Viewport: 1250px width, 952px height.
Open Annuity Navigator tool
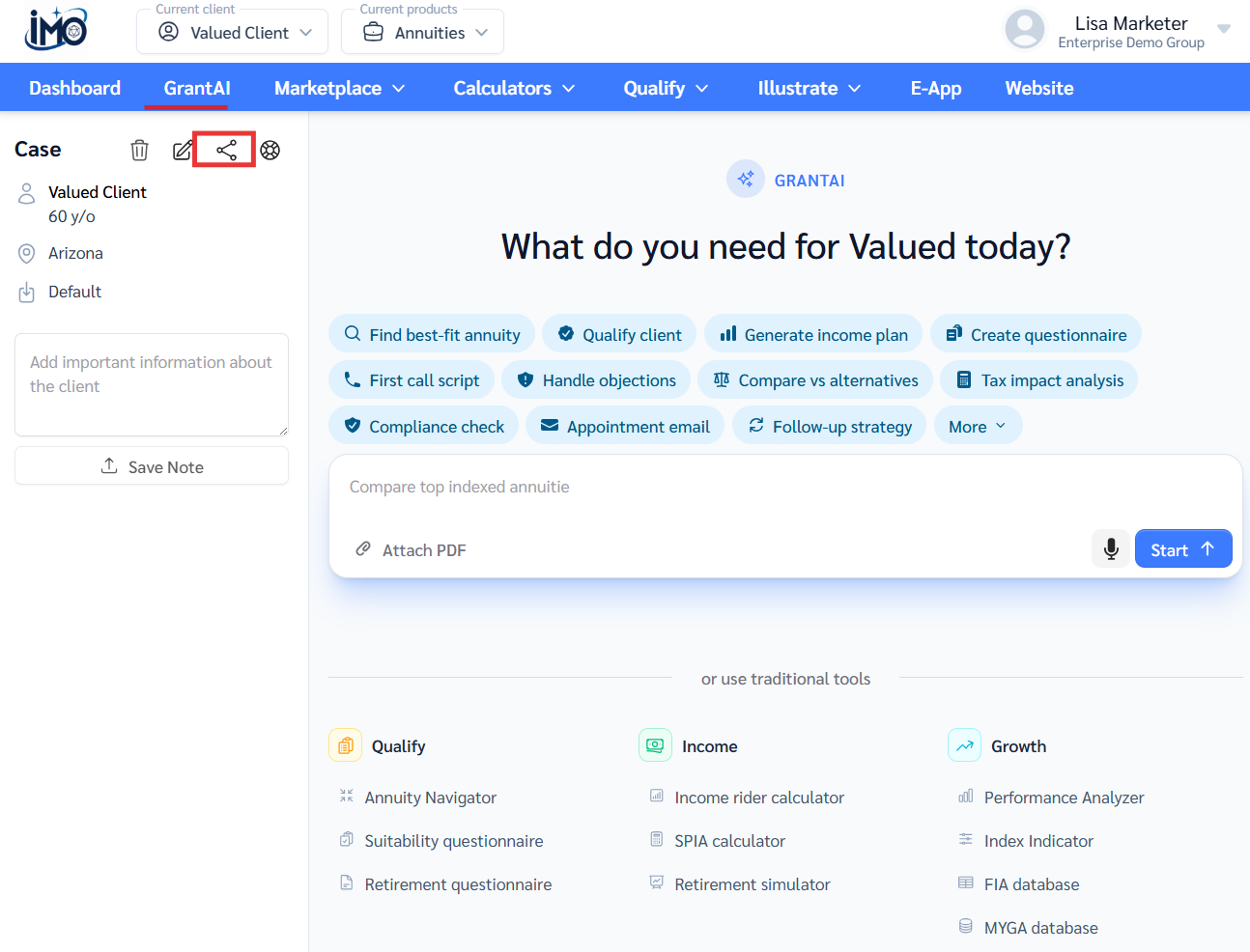pyautogui.click(x=430, y=798)
